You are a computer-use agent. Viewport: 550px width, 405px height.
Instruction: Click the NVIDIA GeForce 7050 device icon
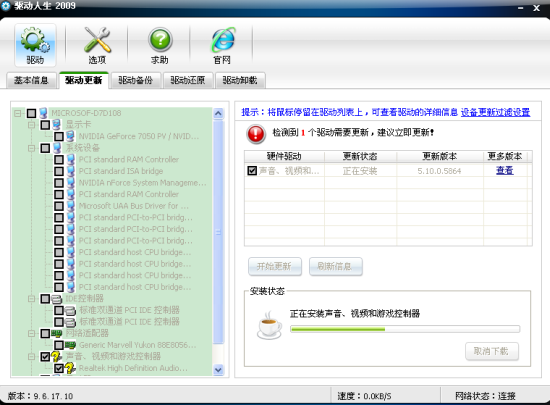[70, 136]
